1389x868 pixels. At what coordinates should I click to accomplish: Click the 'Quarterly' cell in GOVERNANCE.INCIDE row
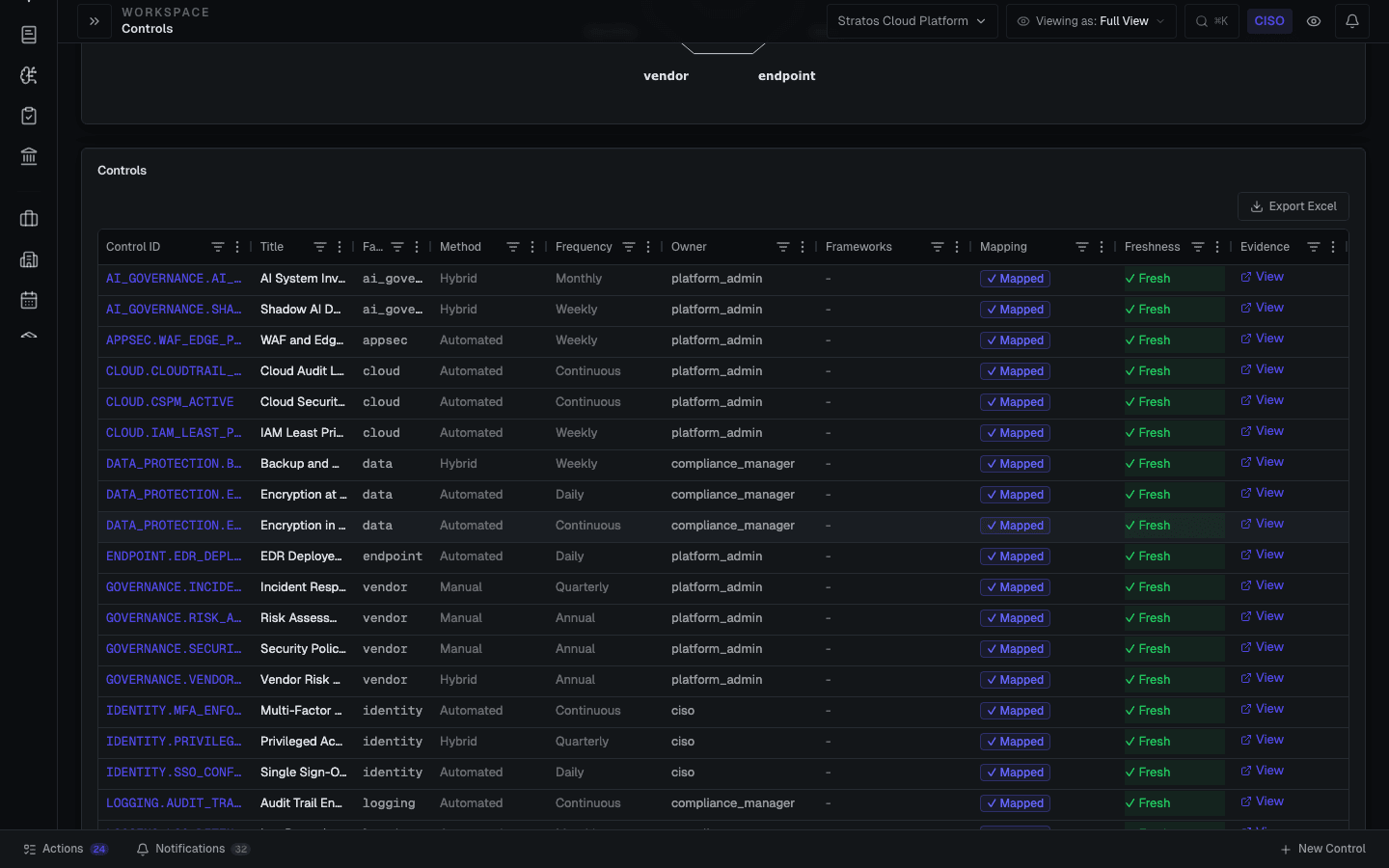point(582,587)
